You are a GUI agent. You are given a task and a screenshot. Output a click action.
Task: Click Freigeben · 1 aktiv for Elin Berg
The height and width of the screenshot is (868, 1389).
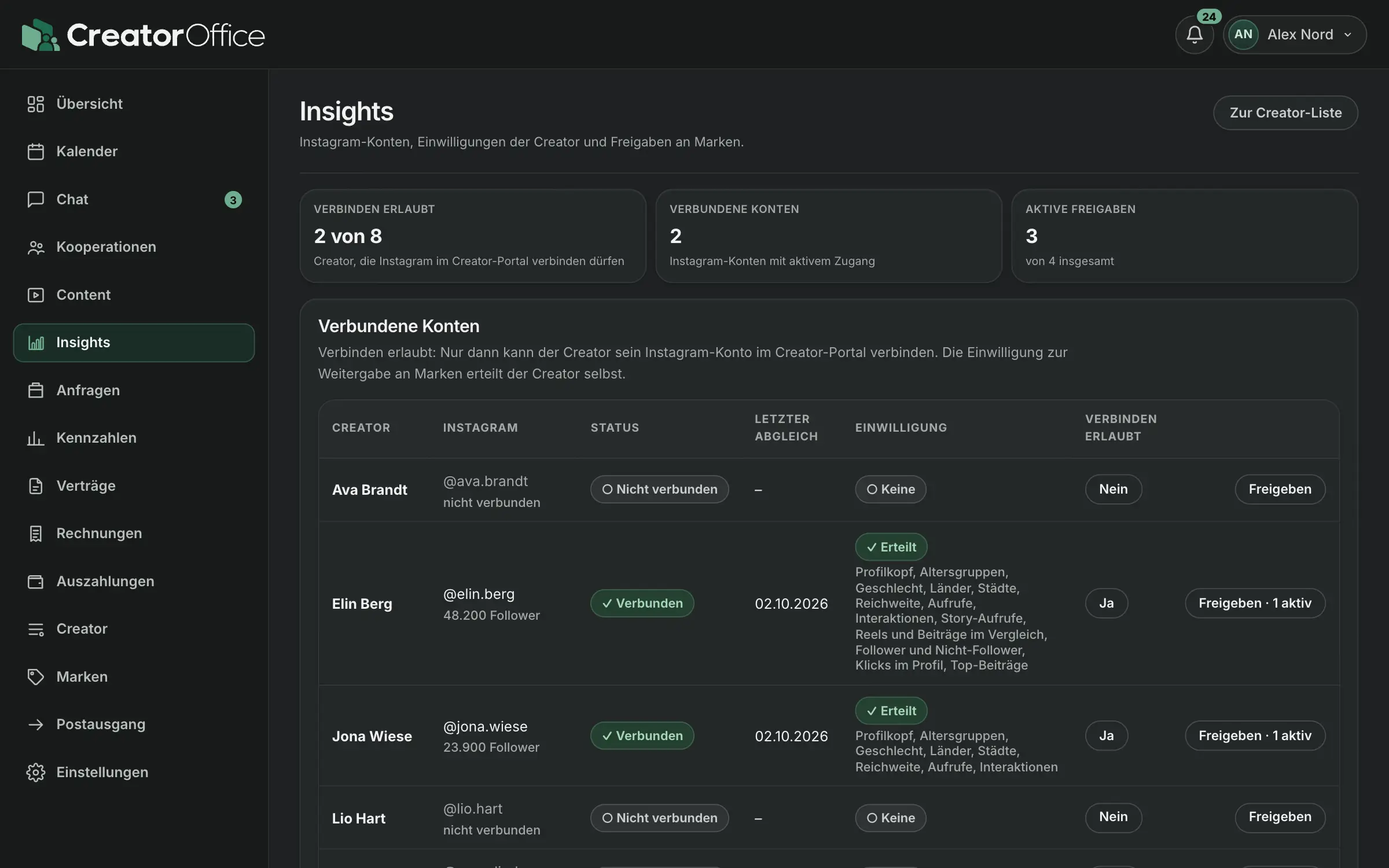[1255, 604]
